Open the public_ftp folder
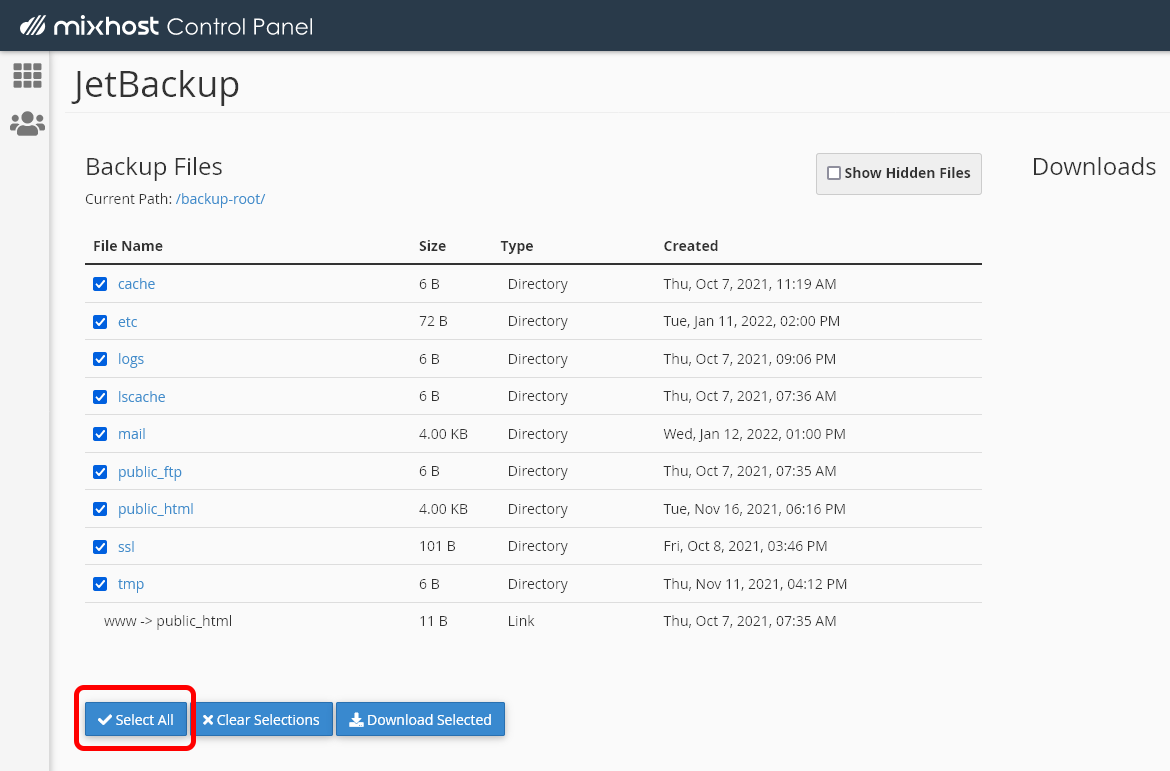 pos(149,472)
